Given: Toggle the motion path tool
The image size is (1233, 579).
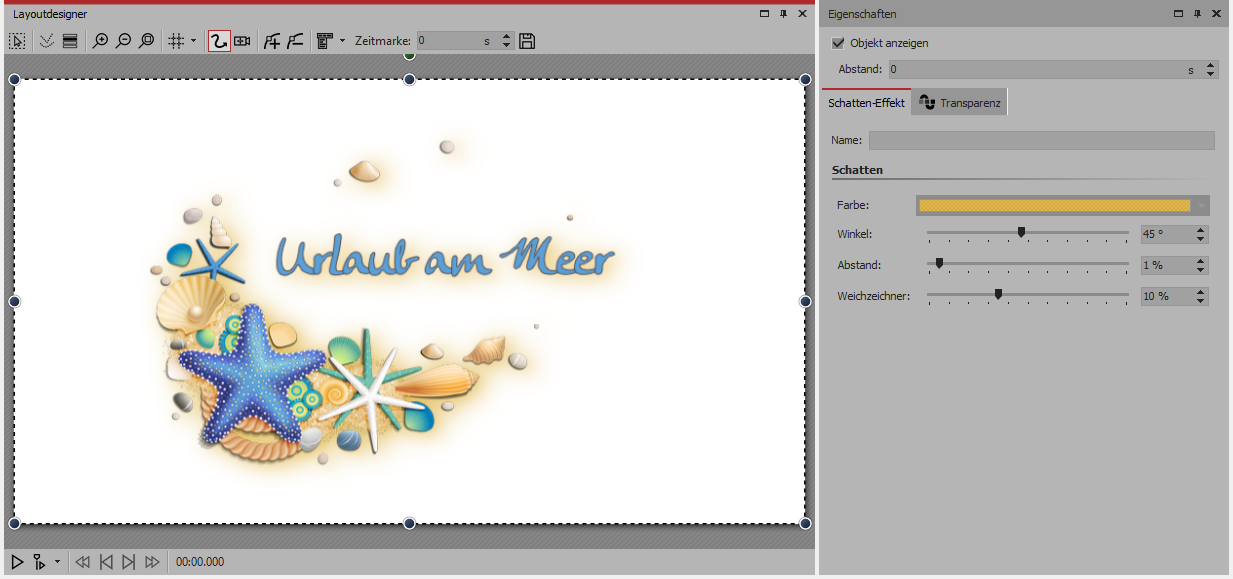Looking at the screenshot, I should click(x=218, y=41).
